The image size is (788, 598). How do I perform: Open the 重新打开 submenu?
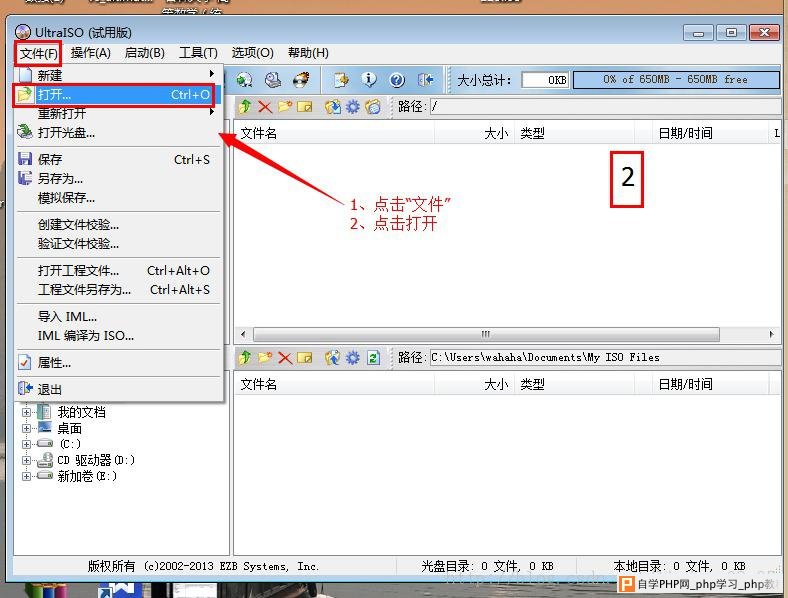tap(119, 114)
